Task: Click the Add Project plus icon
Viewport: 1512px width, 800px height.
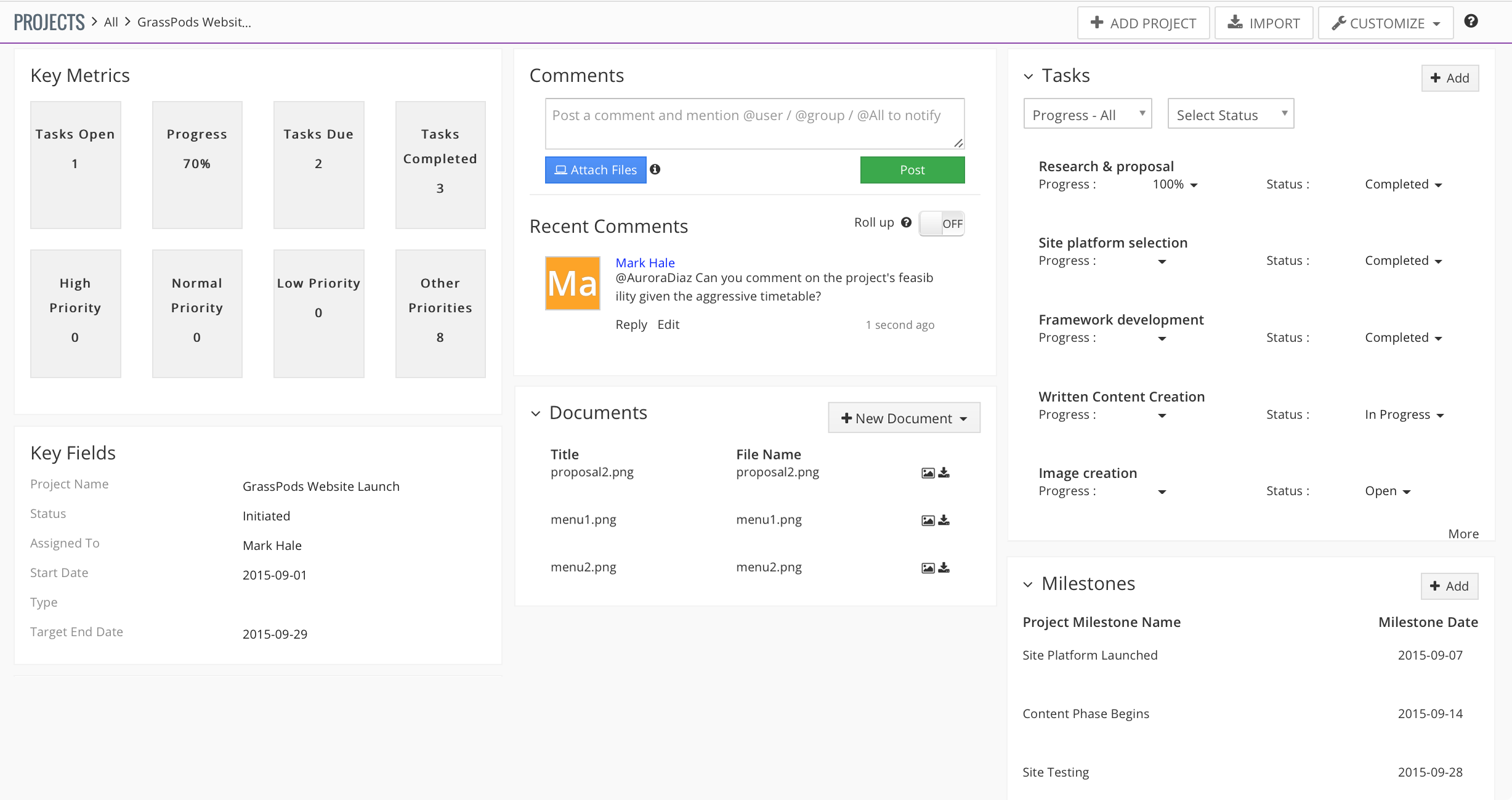Action: coord(1098,22)
